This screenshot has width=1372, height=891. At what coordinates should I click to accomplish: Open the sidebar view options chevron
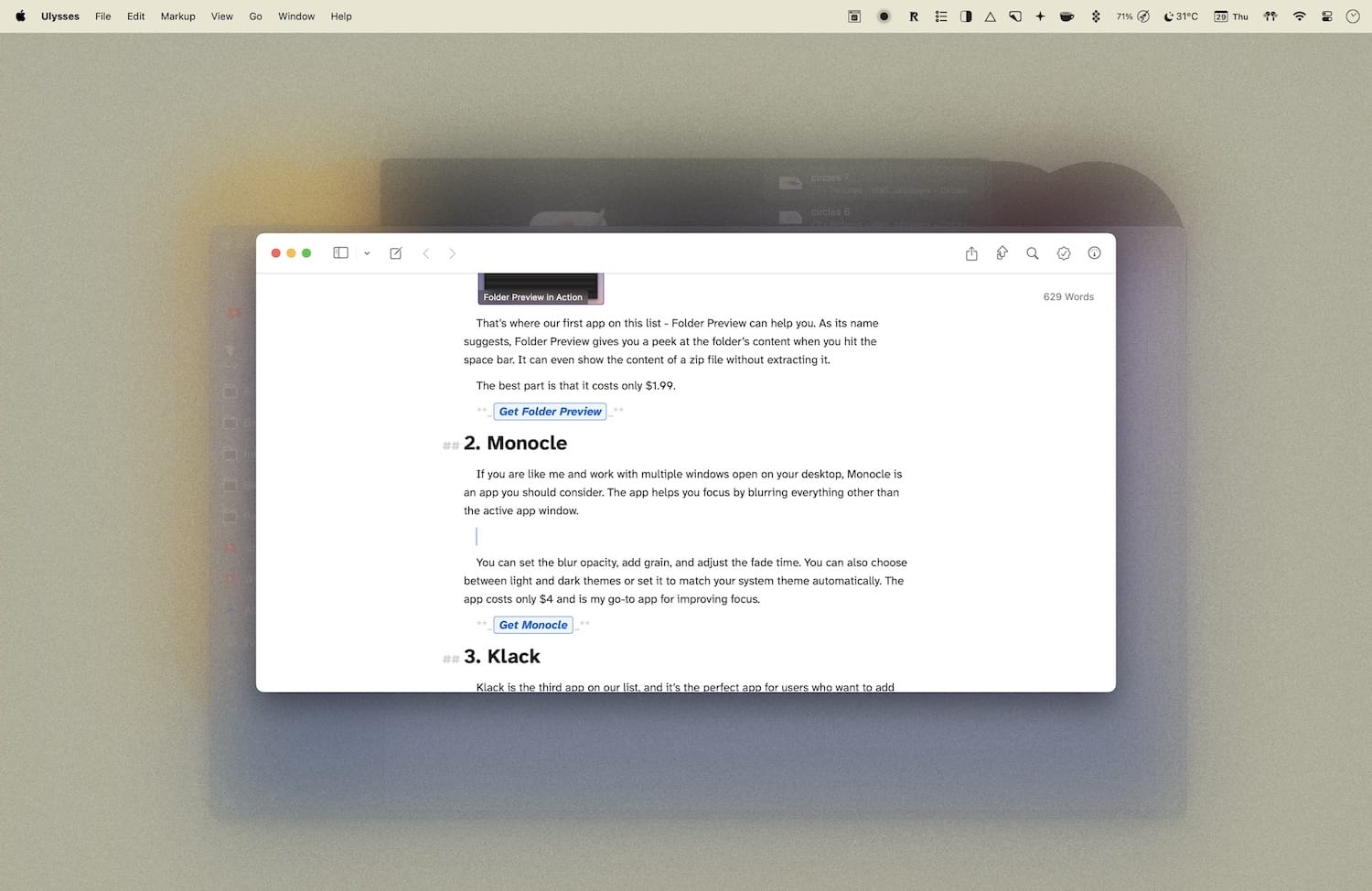click(x=367, y=253)
